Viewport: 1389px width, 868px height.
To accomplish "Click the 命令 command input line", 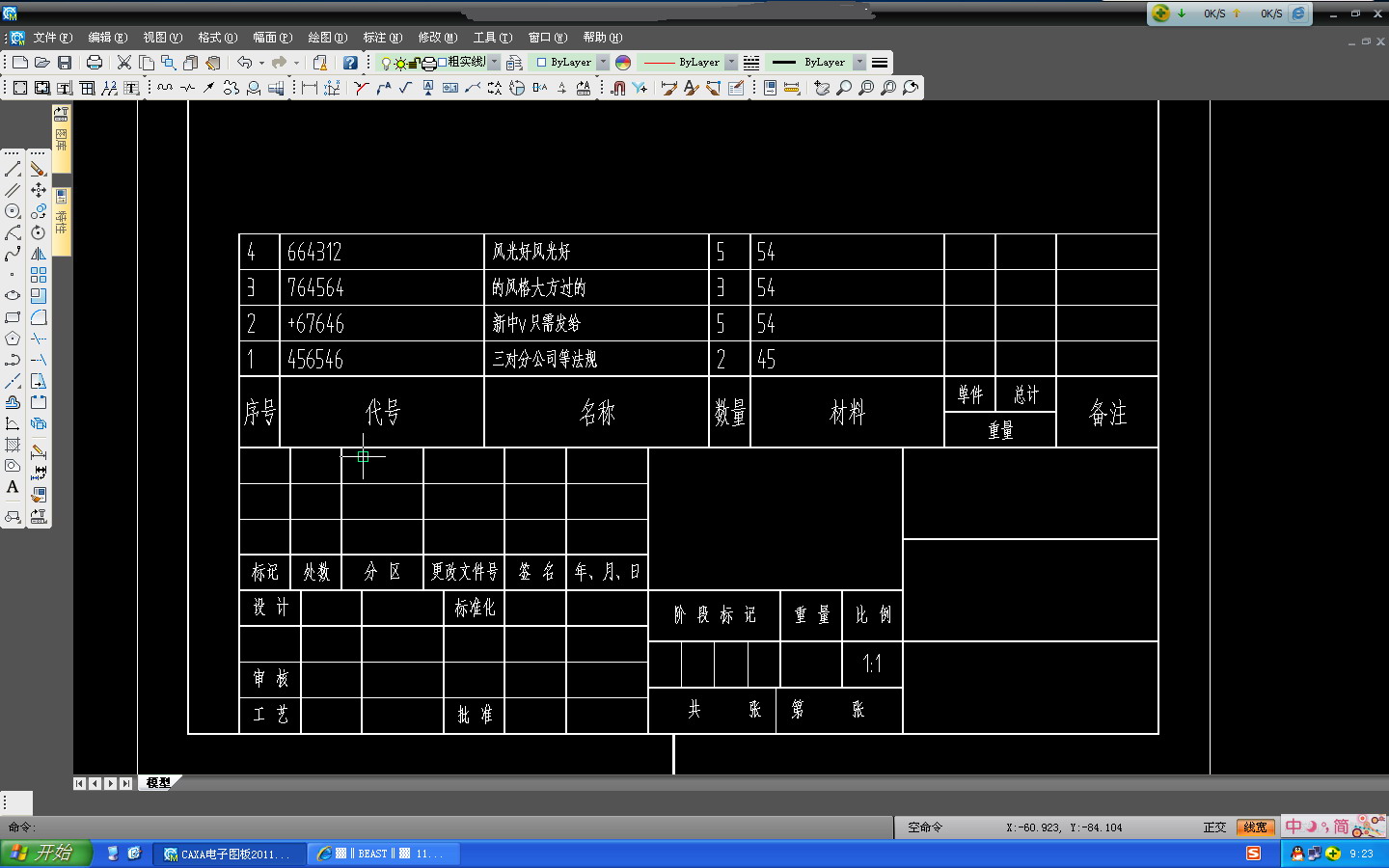I will (x=447, y=827).
